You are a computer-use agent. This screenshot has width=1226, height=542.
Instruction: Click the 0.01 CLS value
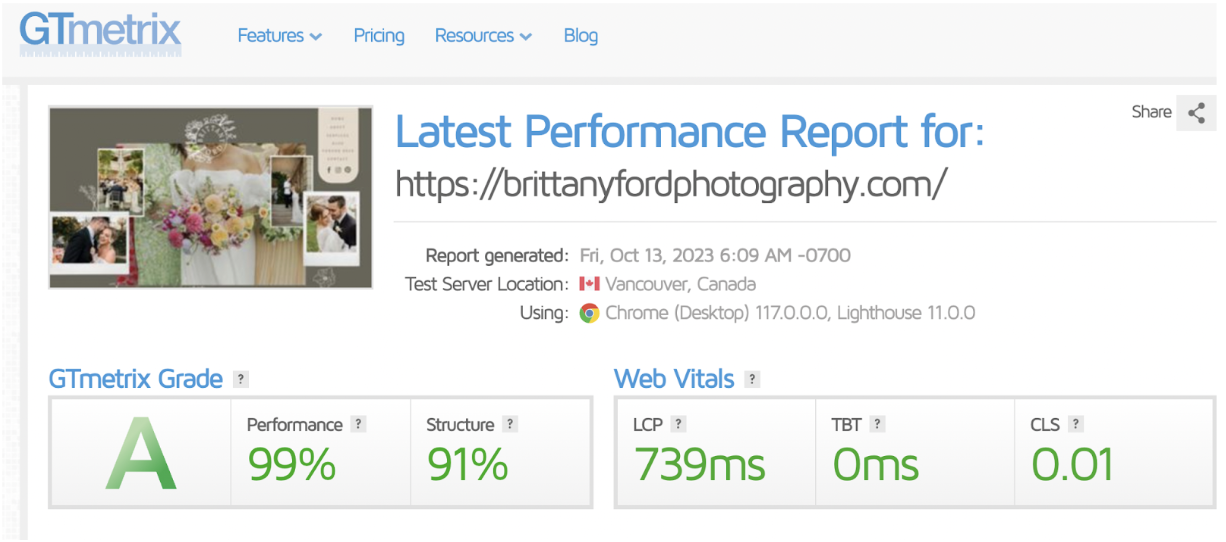pyautogui.click(x=1072, y=465)
